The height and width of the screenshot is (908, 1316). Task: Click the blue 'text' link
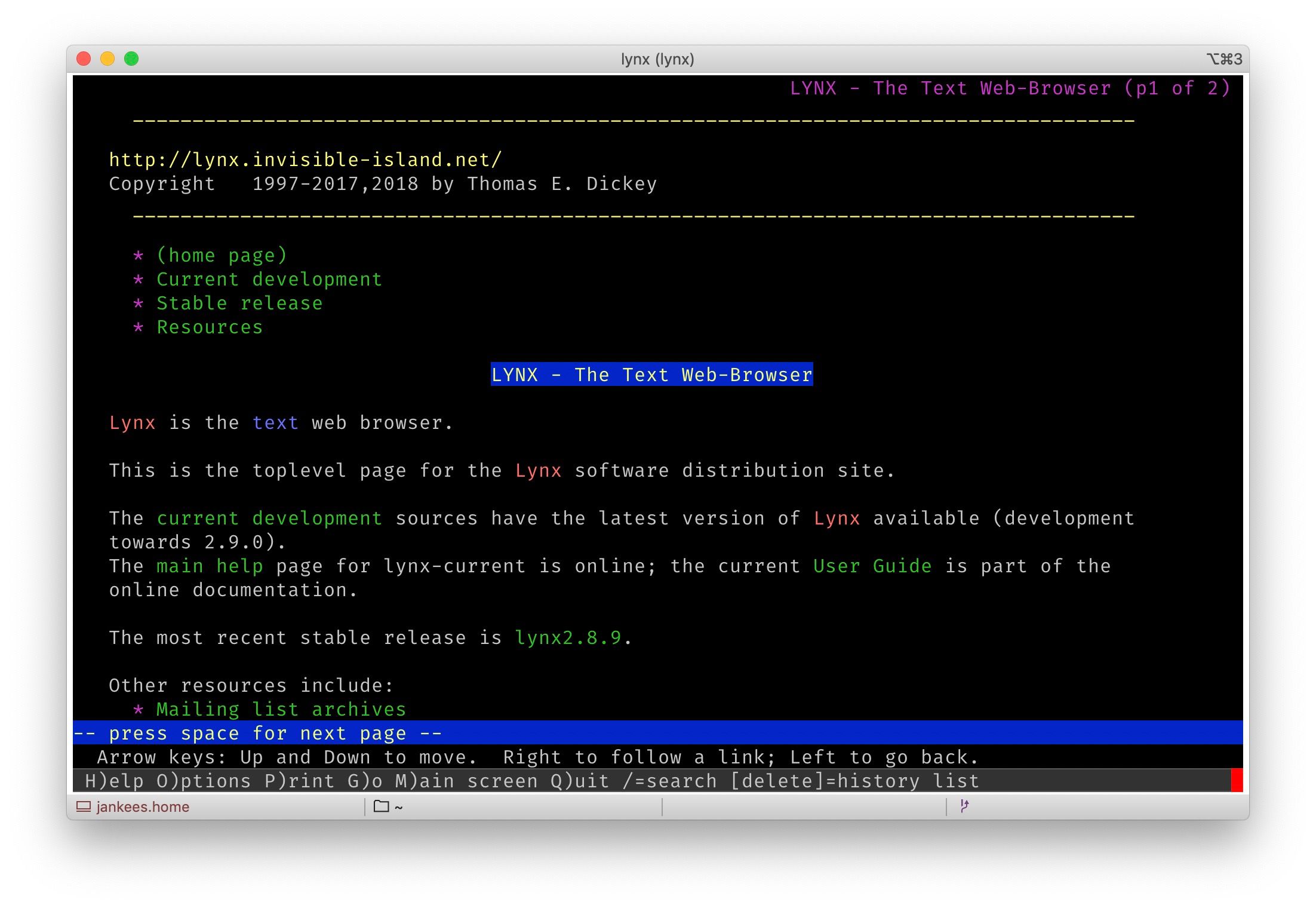click(x=275, y=423)
